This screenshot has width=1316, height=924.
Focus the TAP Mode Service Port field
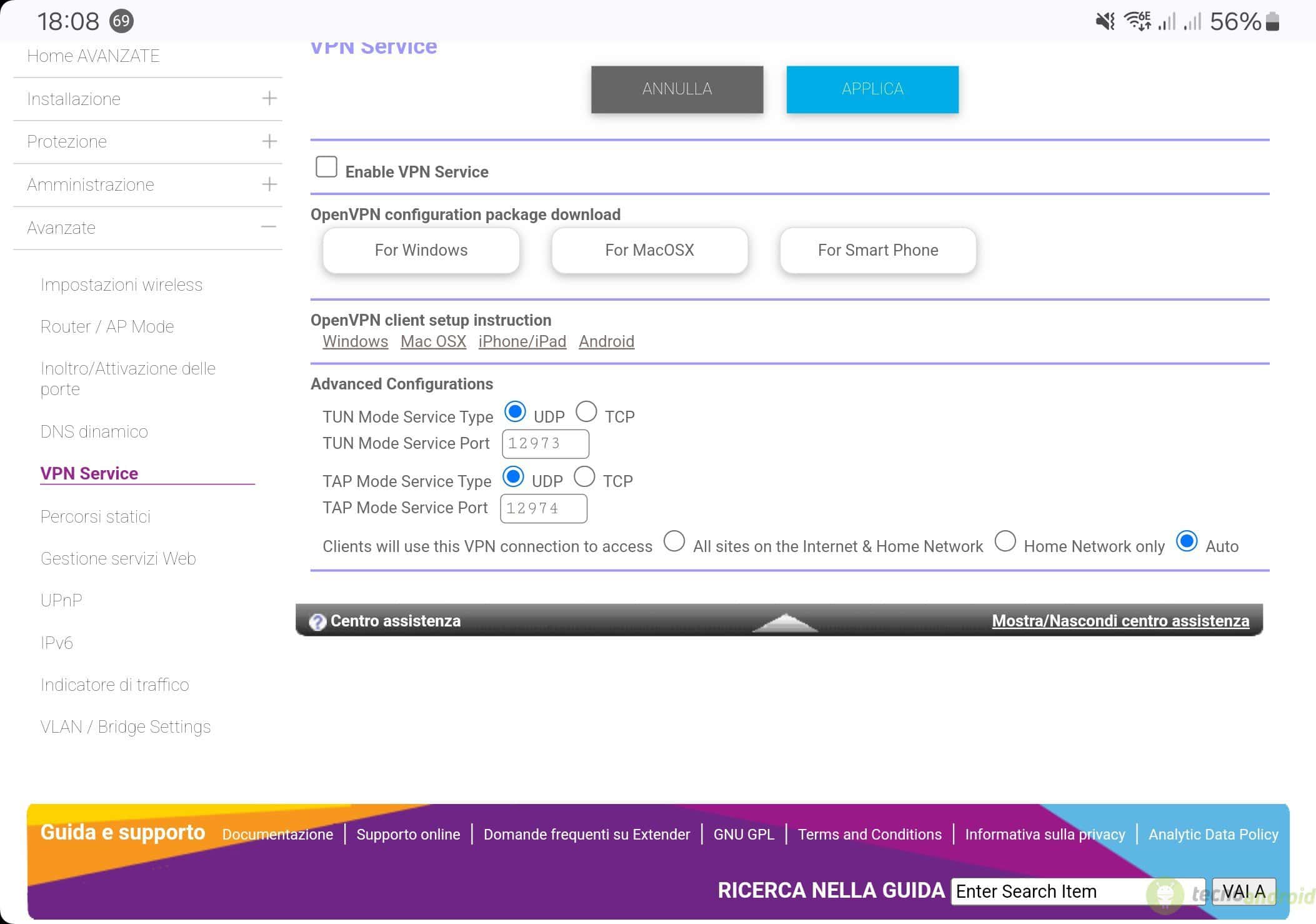544,509
